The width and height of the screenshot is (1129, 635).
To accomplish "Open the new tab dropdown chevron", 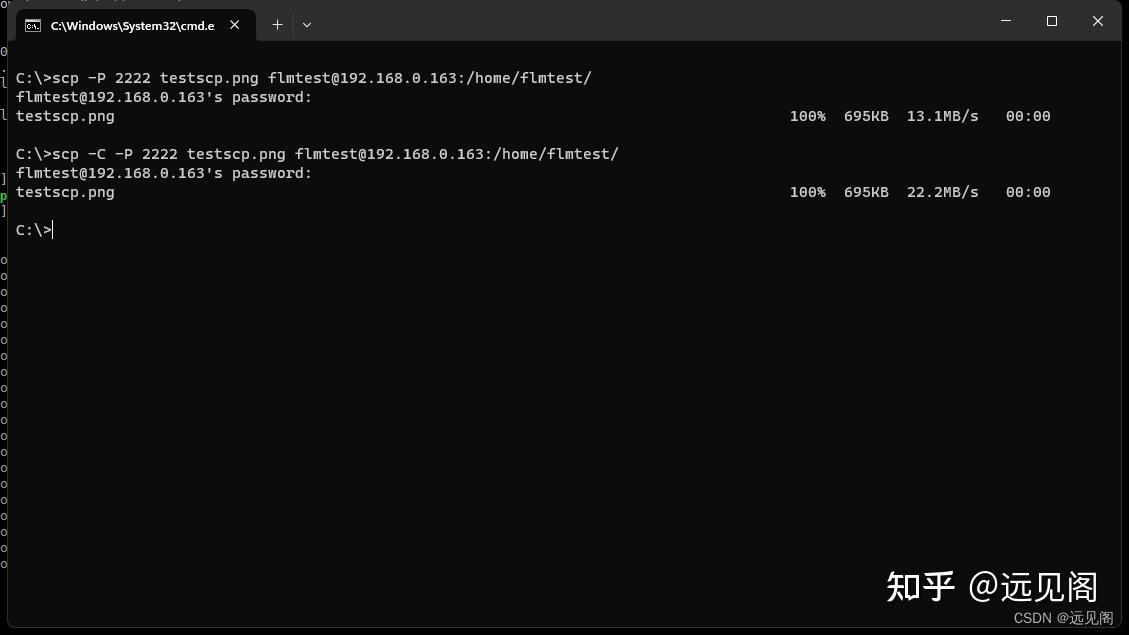I will (307, 25).
